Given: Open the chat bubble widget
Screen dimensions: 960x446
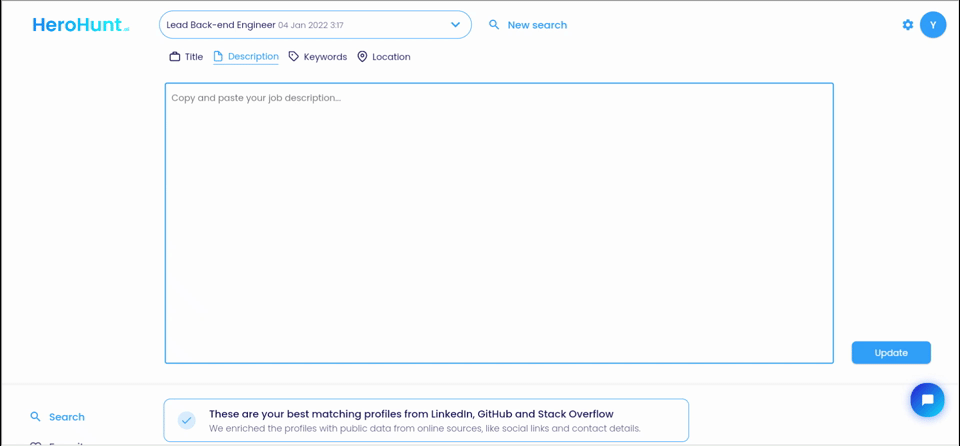Looking at the screenshot, I should (x=927, y=400).
